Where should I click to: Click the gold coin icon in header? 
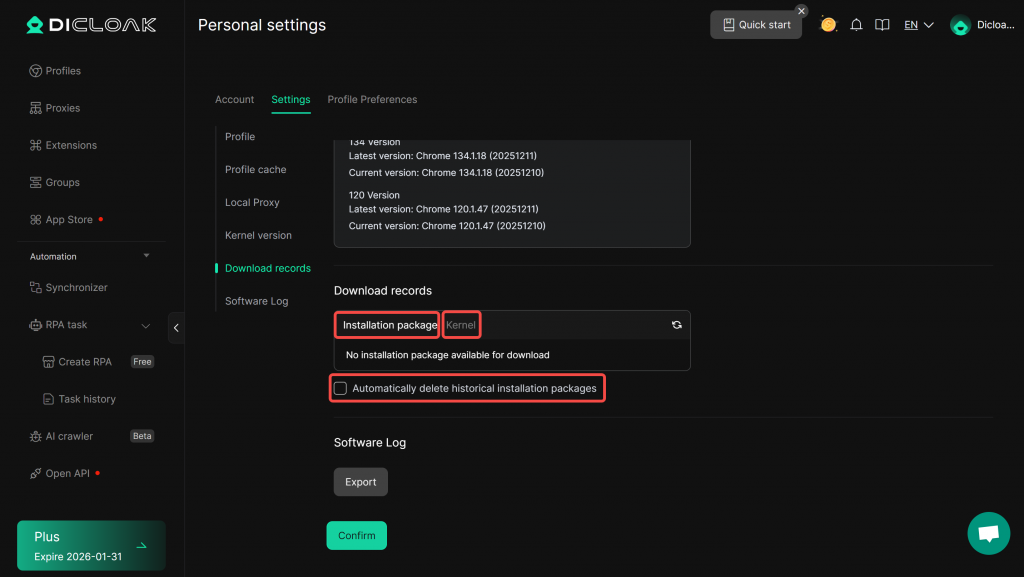click(828, 25)
